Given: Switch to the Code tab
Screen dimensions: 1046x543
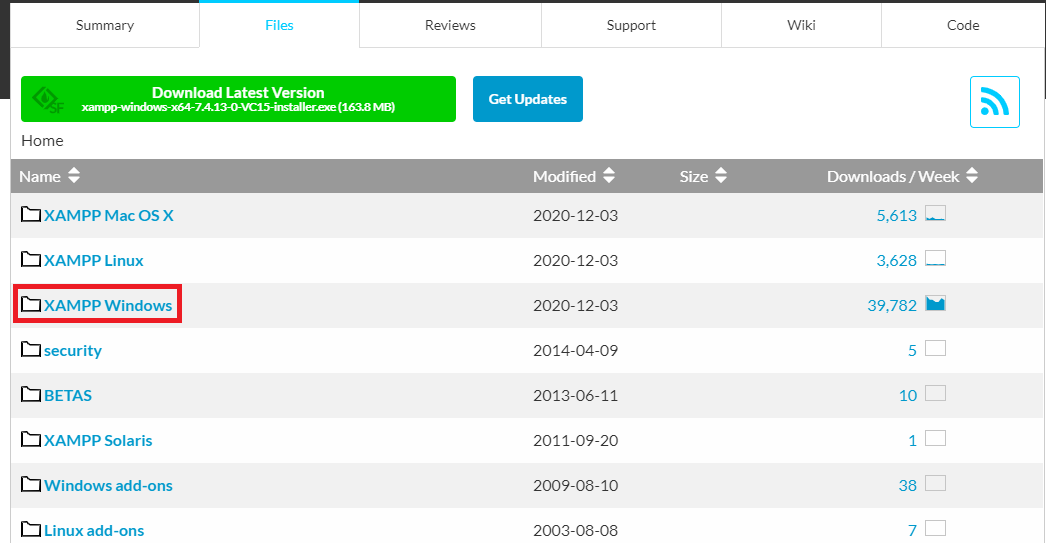Looking at the screenshot, I should point(963,25).
